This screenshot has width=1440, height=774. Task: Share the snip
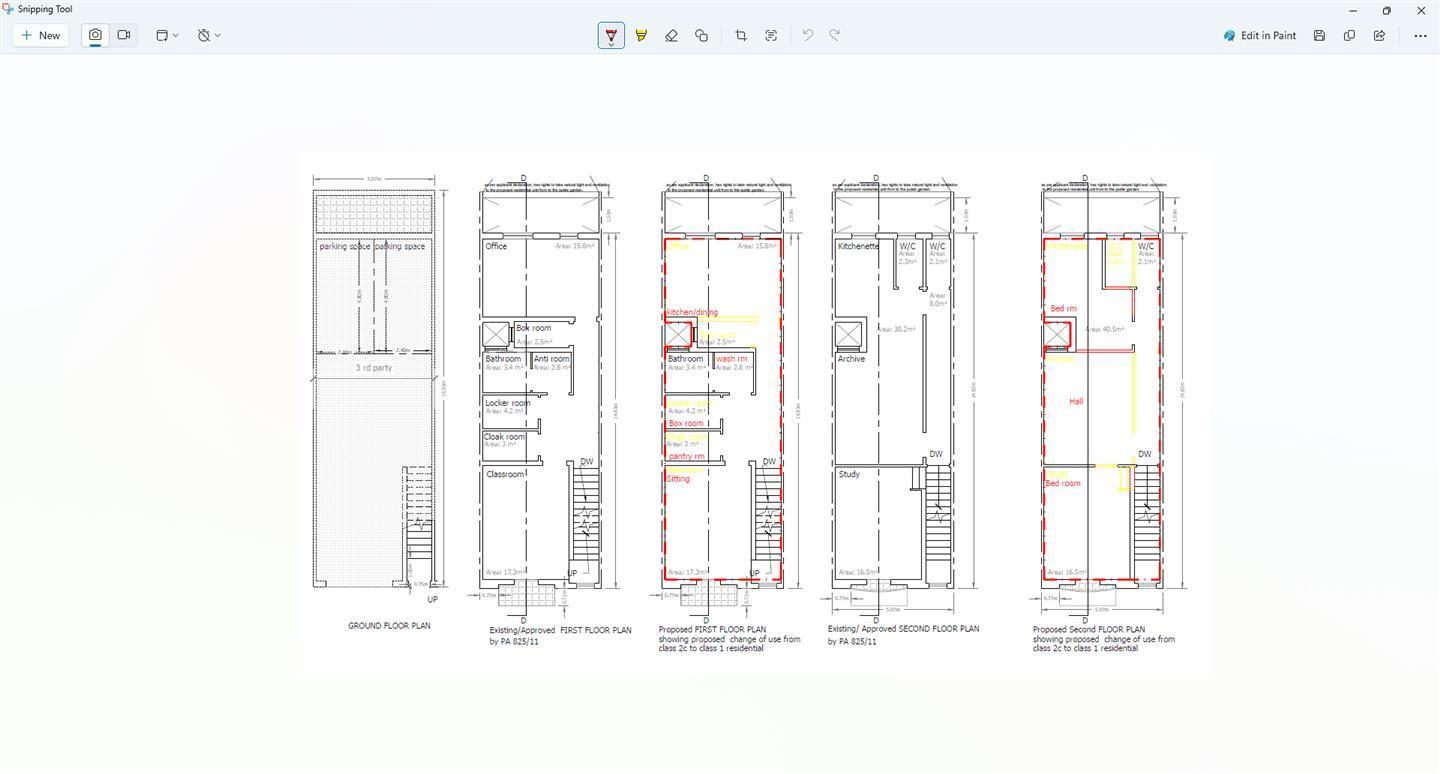point(1379,35)
